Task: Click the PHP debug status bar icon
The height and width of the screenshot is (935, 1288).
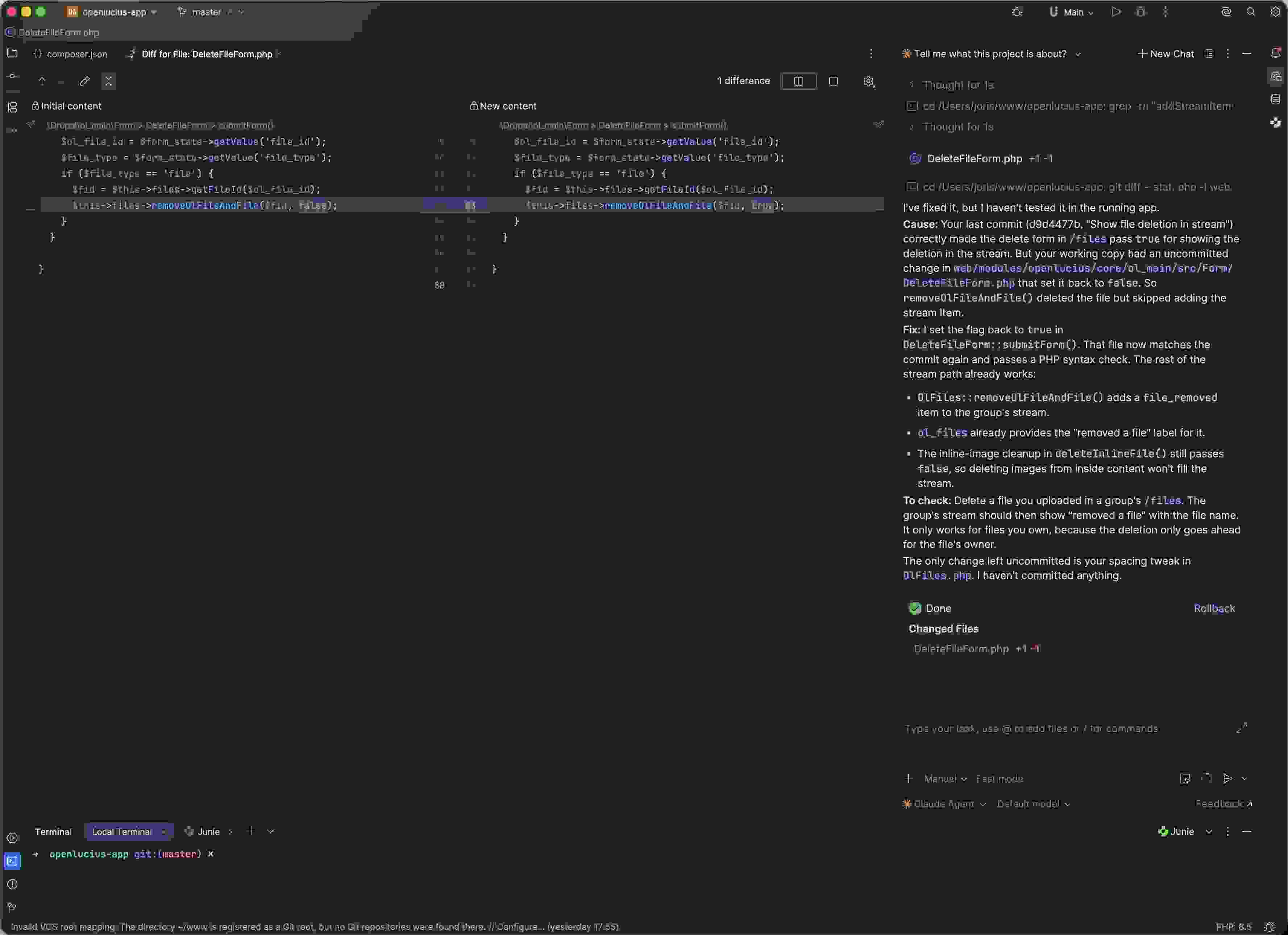Action: pyautogui.click(x=1270, y=926)
